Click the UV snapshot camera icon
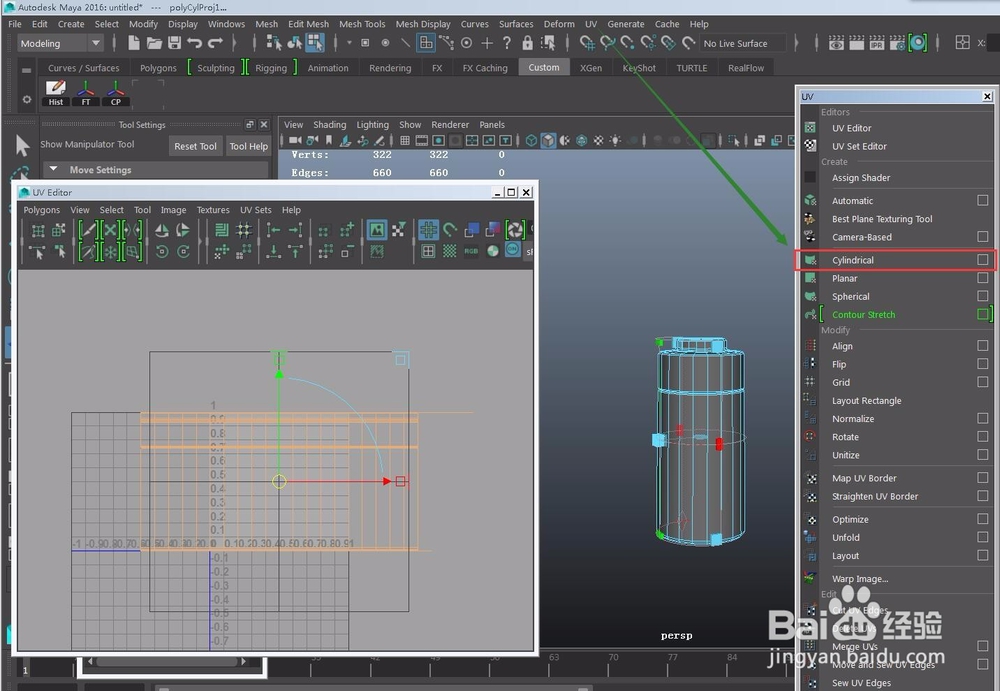 coord(514,229)
